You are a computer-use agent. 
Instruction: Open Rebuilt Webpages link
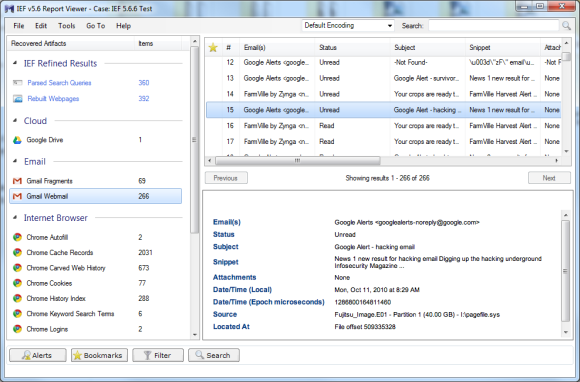[x=53, y=99]
